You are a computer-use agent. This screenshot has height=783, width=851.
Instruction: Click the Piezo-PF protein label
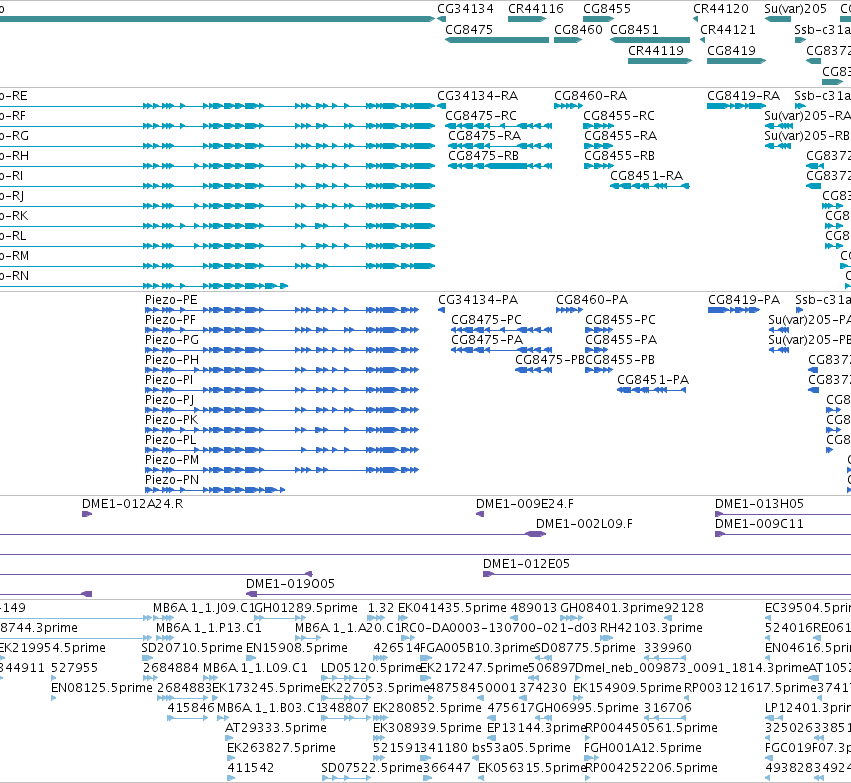coord(170,320)
